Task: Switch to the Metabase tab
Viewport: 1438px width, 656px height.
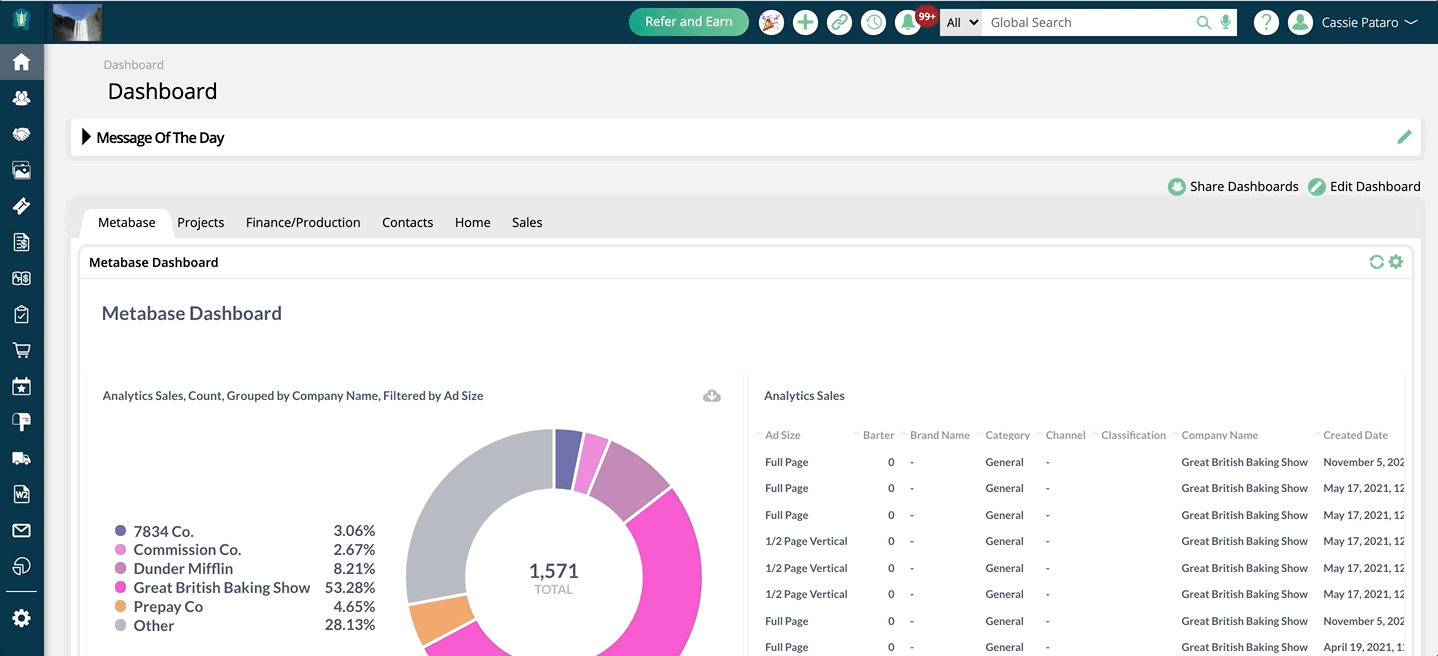Action: (x=127, y=222)
